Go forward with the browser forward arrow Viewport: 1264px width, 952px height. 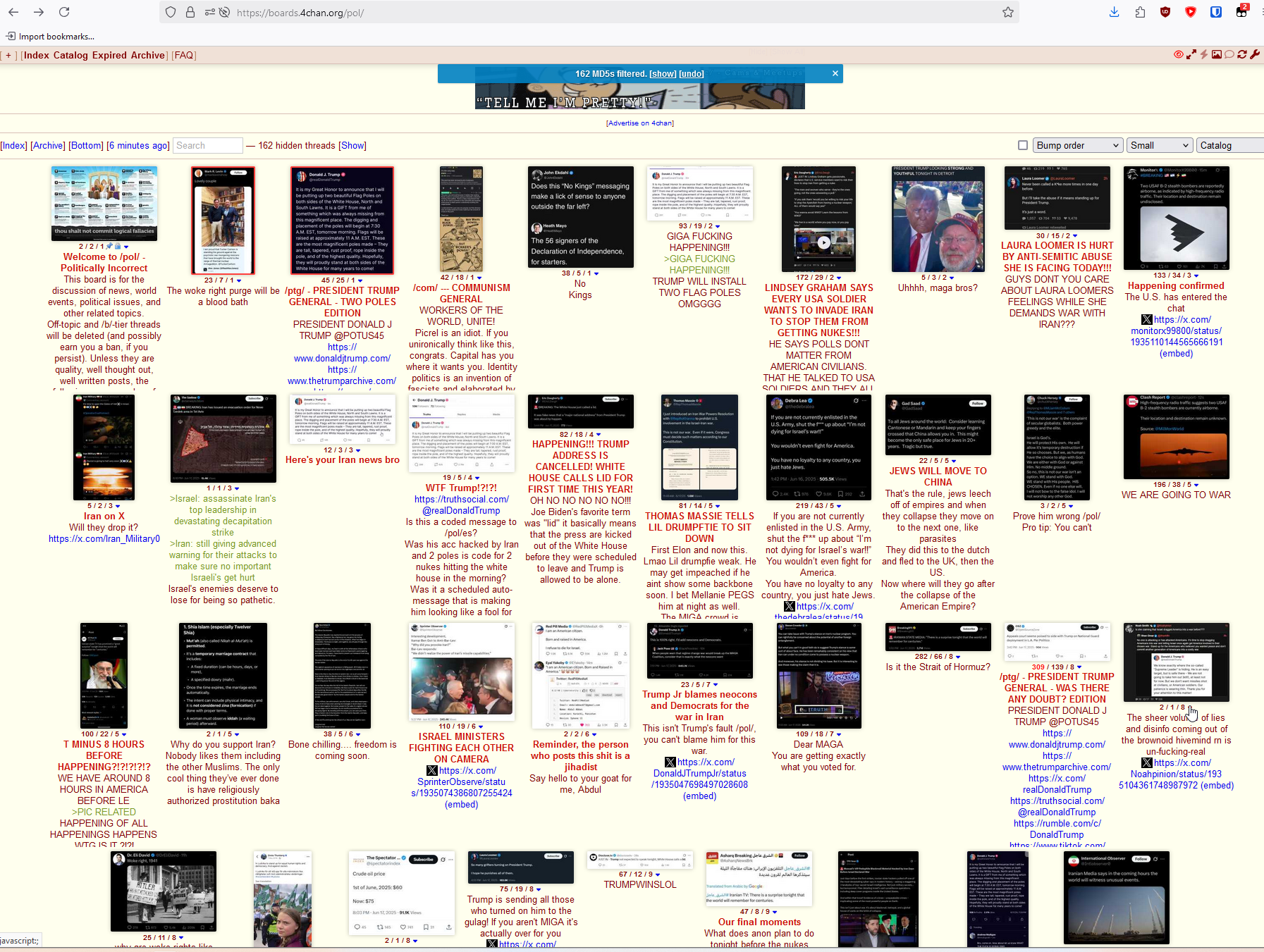[x=39, y=12]
